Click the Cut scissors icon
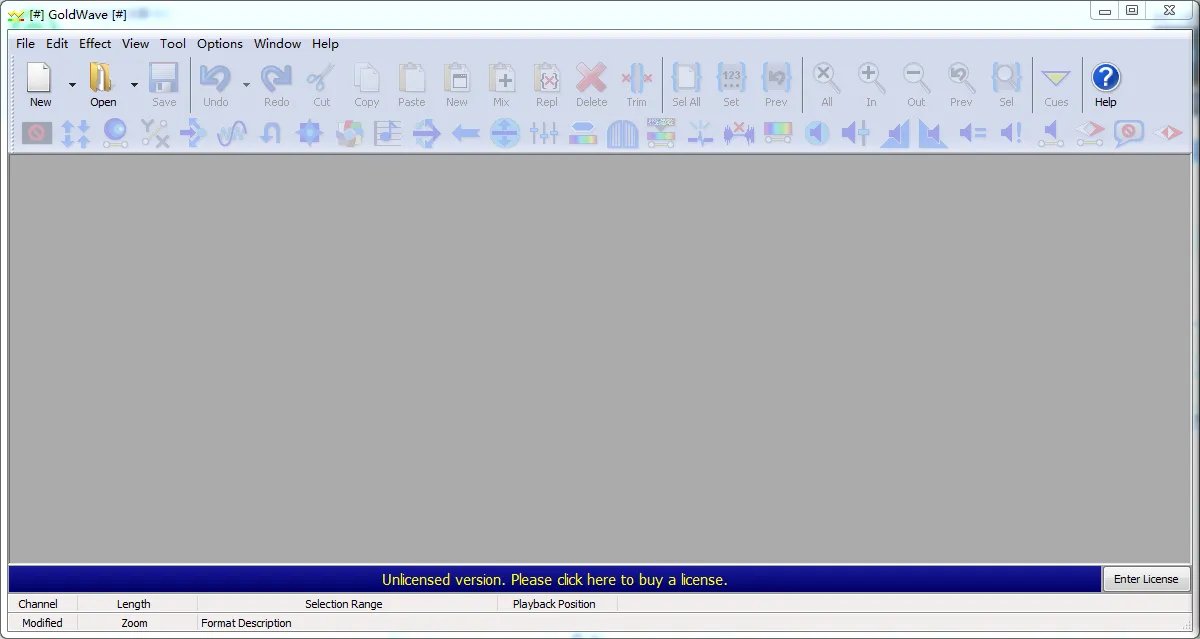The width and height of the screenshot is (1200, 639). [x=321, y=79]
